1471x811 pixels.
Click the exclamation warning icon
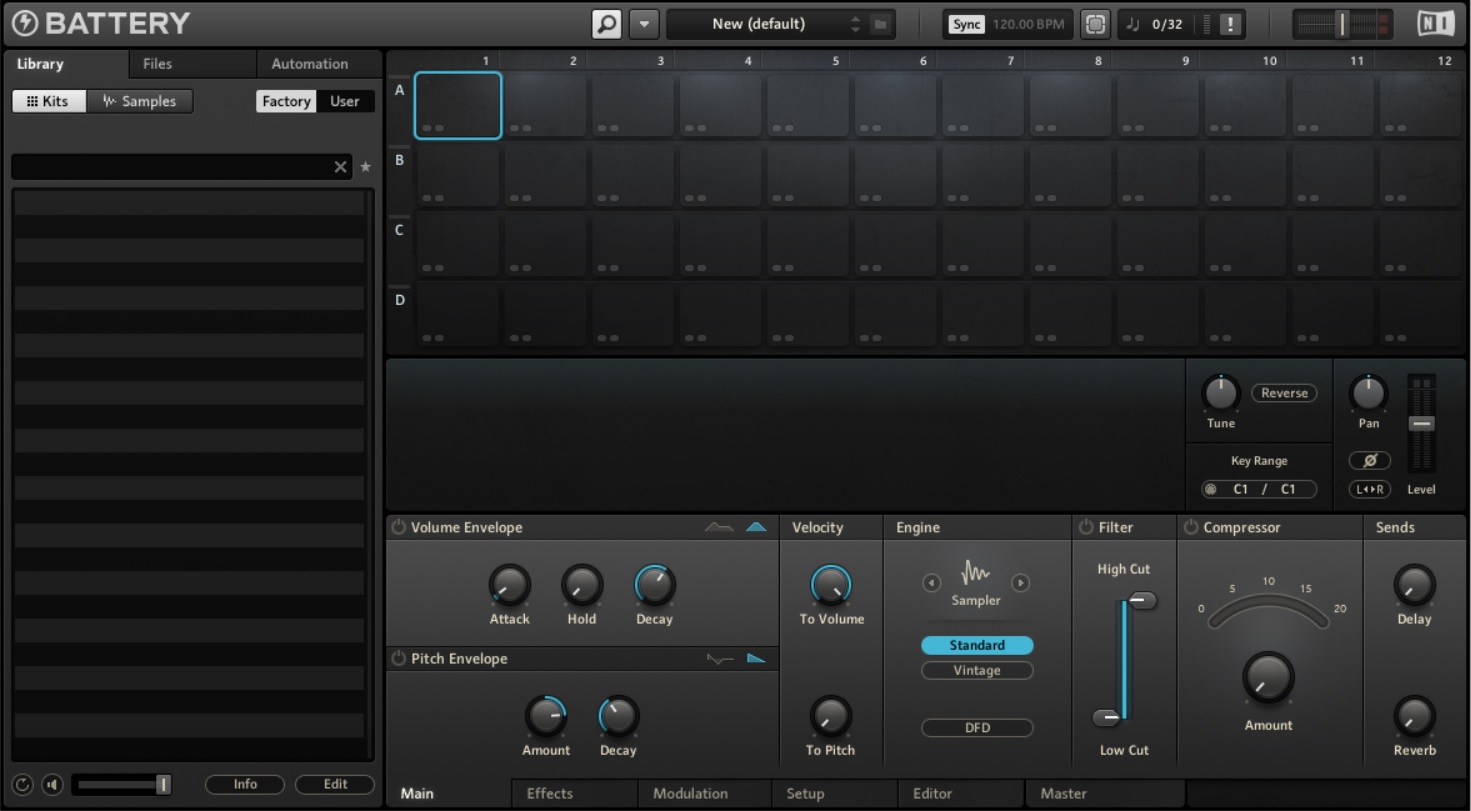coord(1231,24)
